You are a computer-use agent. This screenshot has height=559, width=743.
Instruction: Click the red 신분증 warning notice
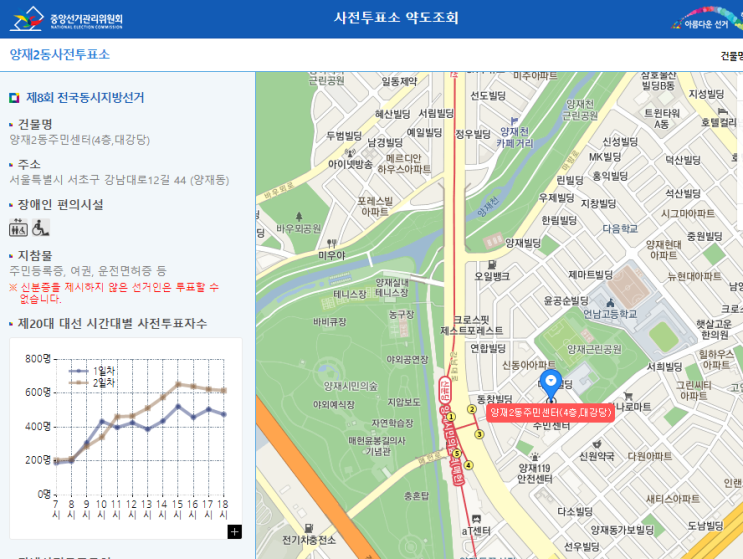pyautogui.click(x=114, y=293)
